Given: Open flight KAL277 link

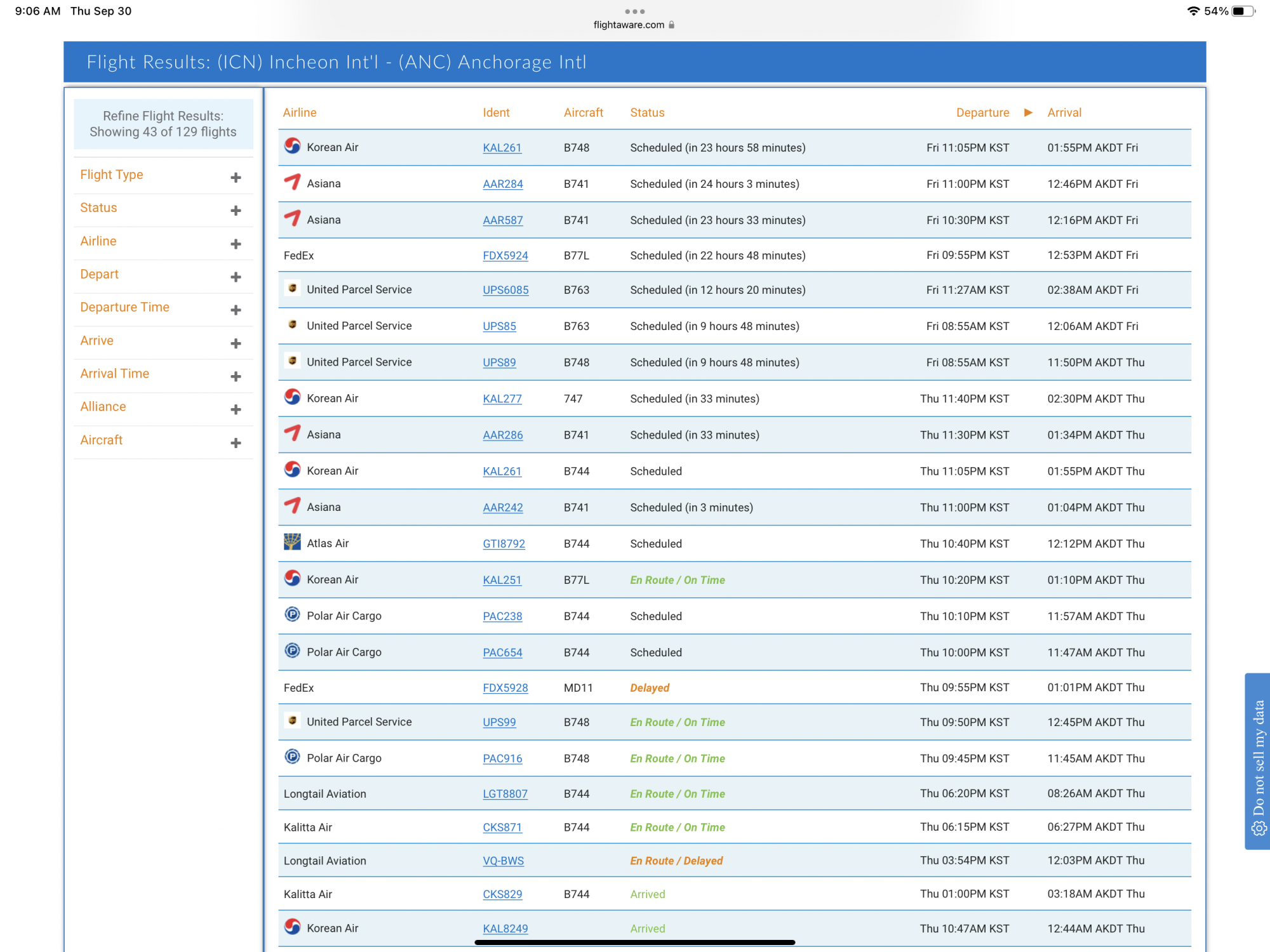Looking at the screenshot, I should click(502, 399).
